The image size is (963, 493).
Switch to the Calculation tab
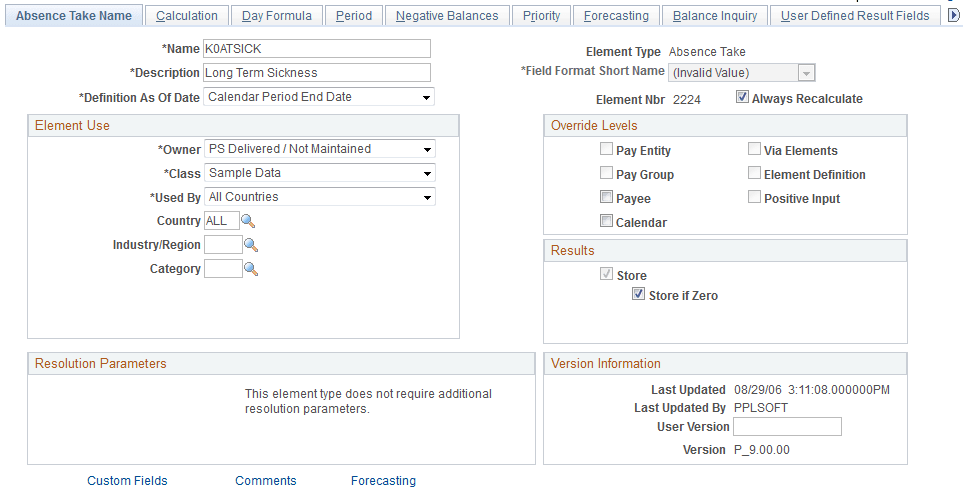187,16
